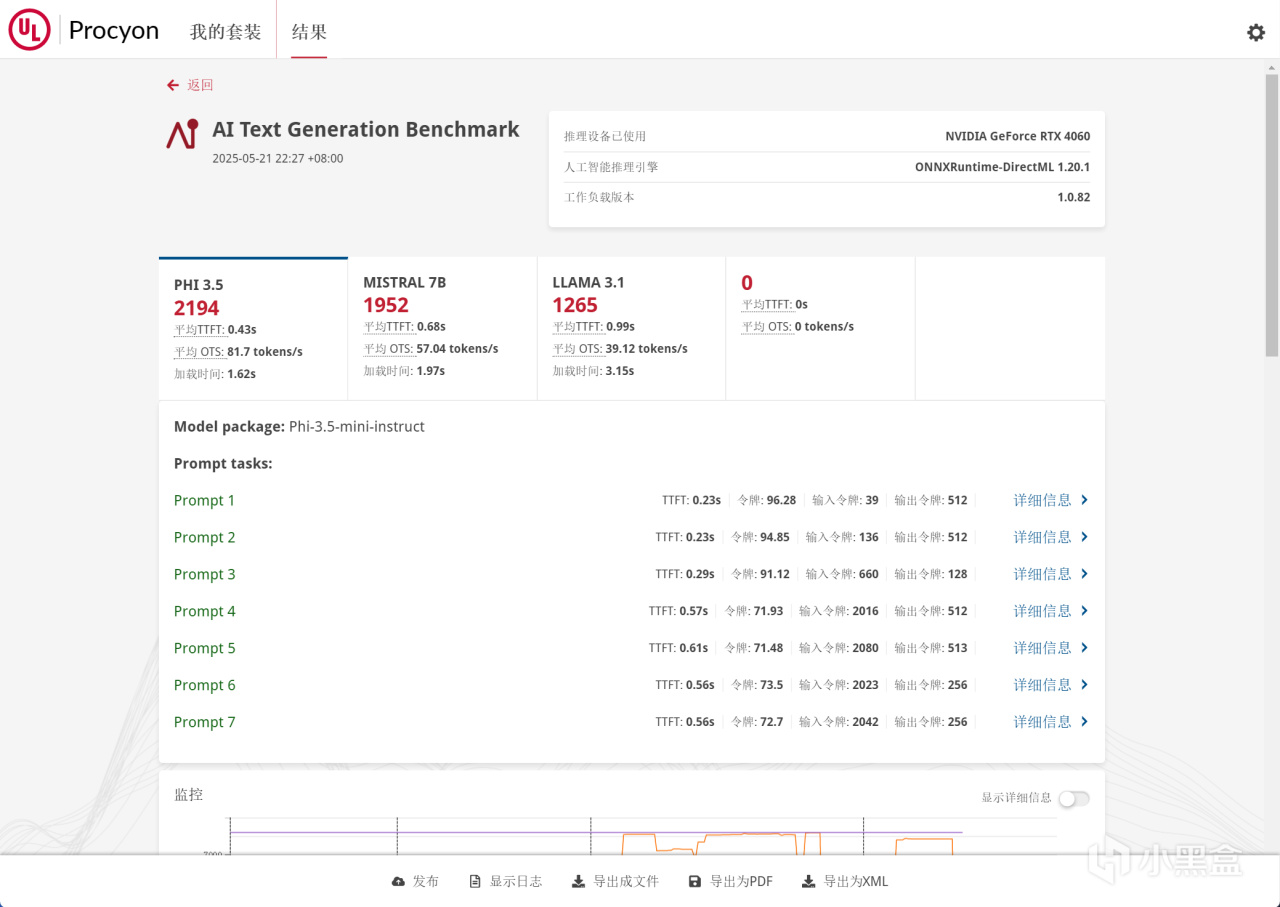Click the Prompt 7 title
The image size is (1280, 907).
pyautogui.click(x=204, y=722)
